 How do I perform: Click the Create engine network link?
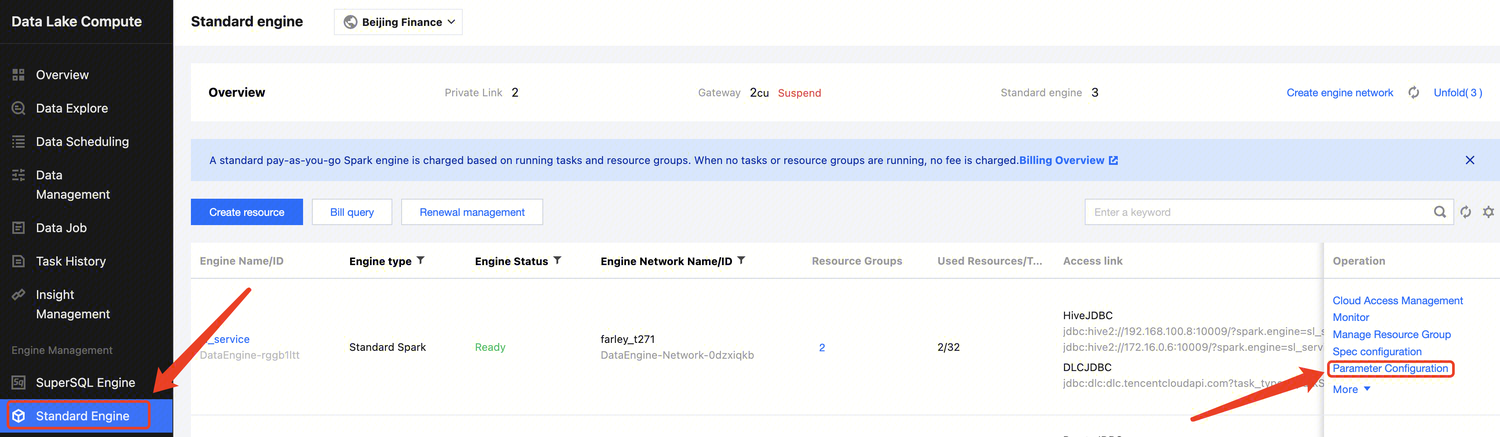coord(1339,93)
